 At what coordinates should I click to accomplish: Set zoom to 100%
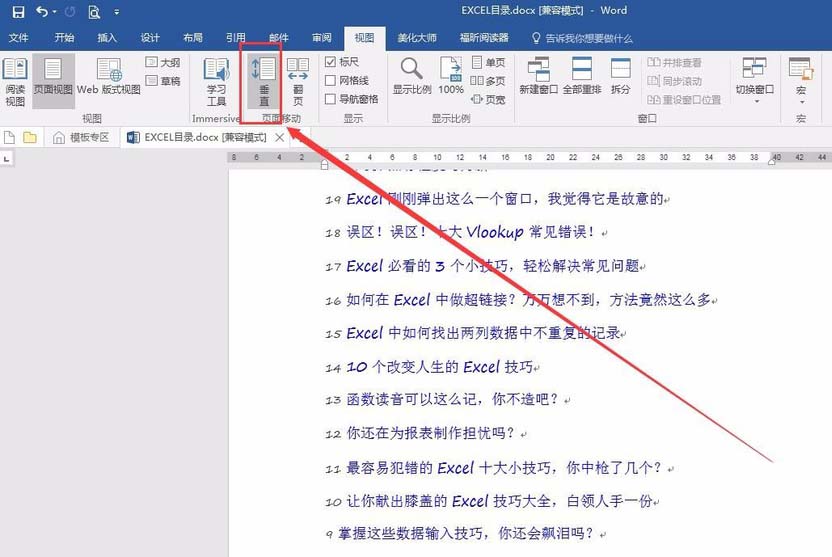(450, 76)
